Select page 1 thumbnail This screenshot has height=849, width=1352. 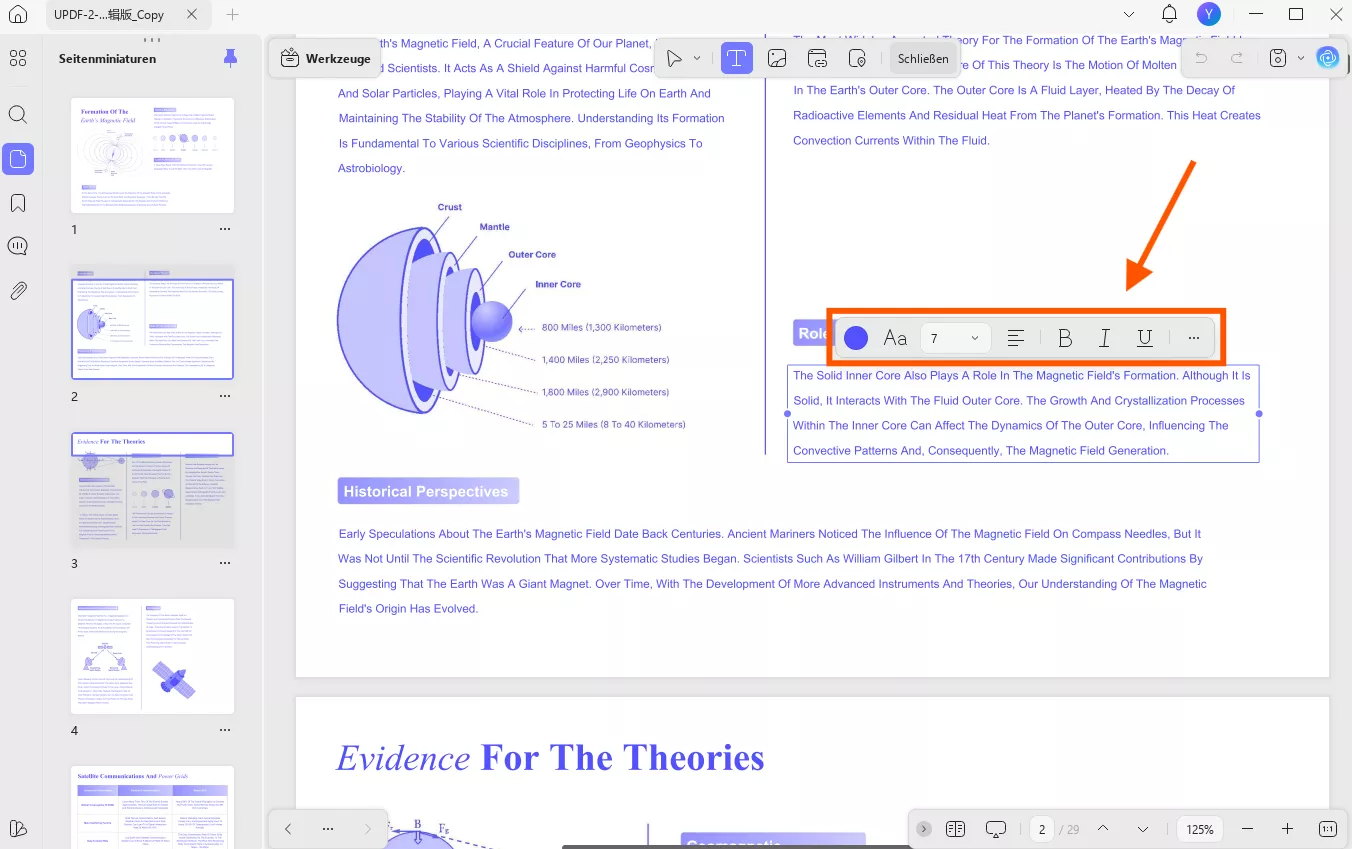(x=152, y=155)
